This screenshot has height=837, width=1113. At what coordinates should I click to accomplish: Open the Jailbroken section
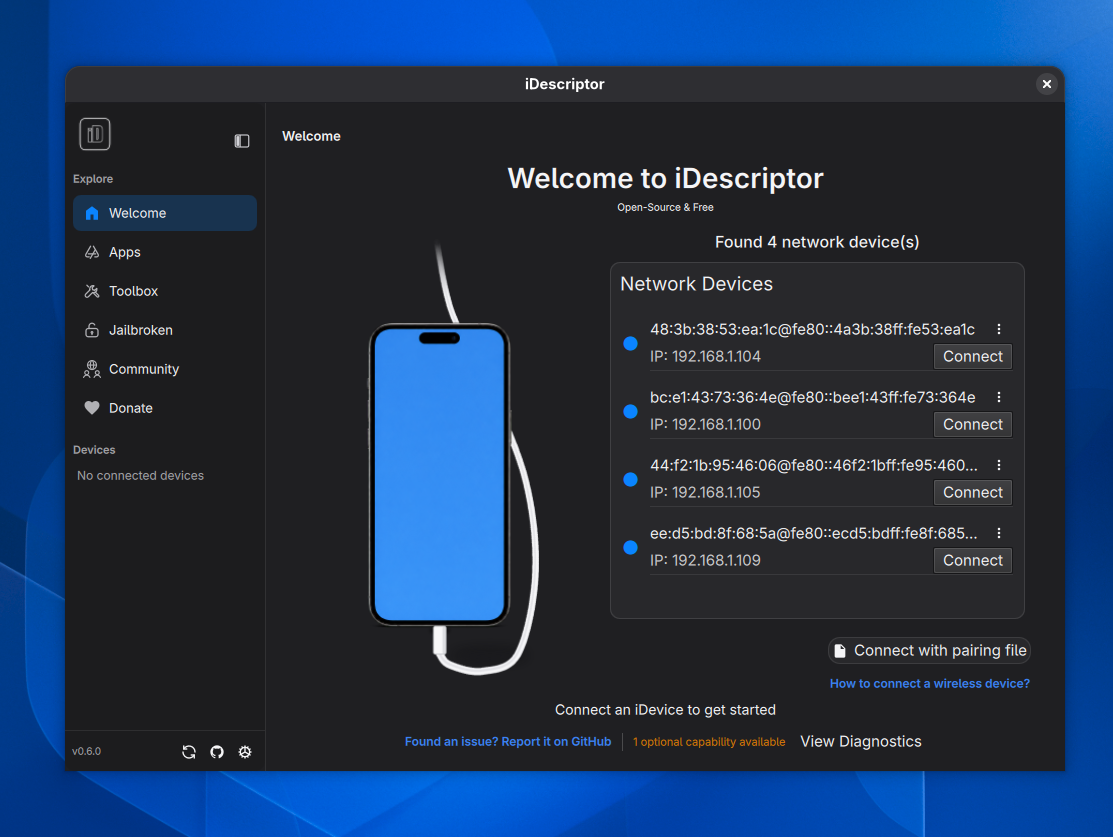pos(165,330)
